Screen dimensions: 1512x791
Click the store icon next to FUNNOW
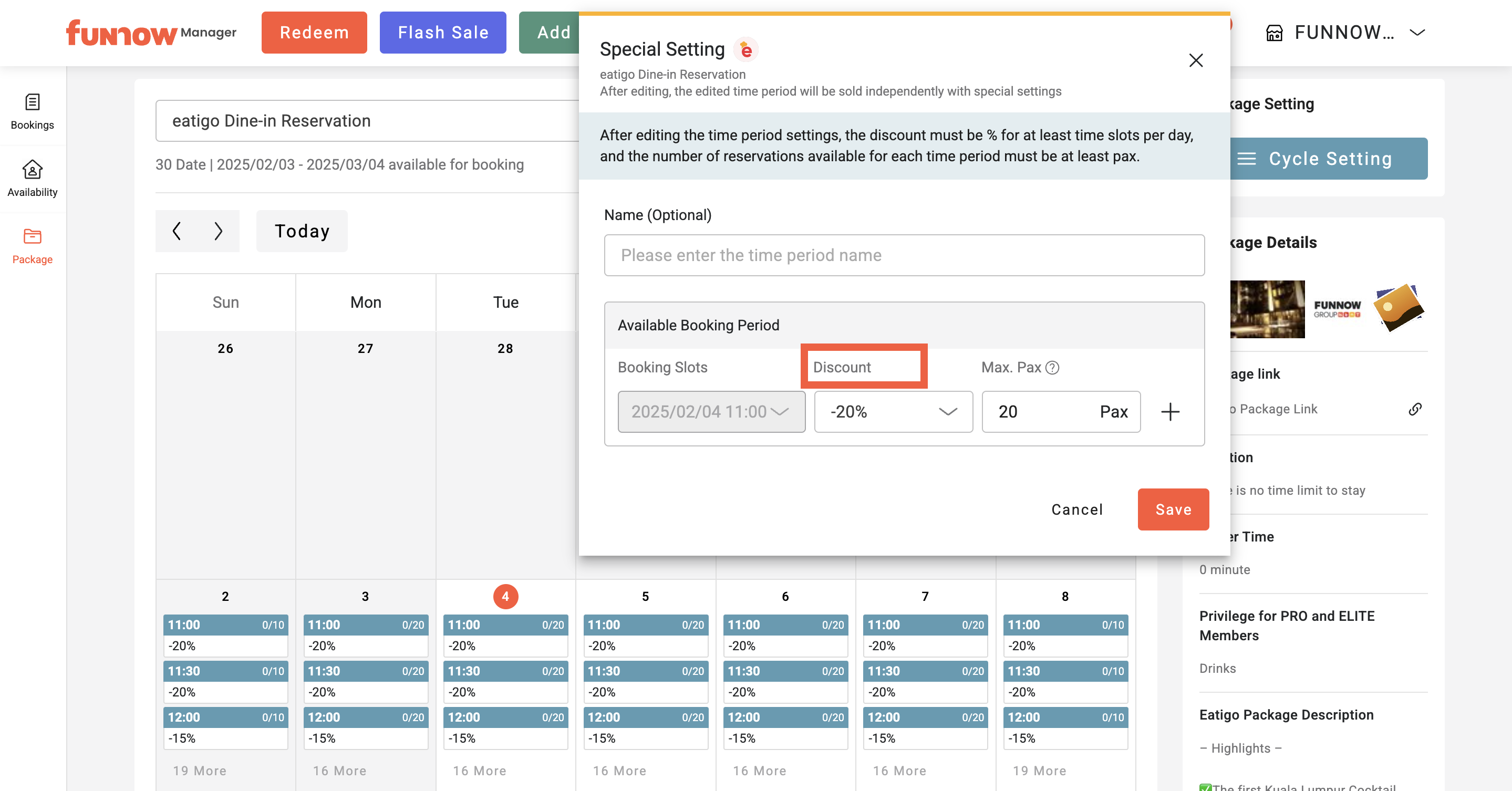(1275, 33)
